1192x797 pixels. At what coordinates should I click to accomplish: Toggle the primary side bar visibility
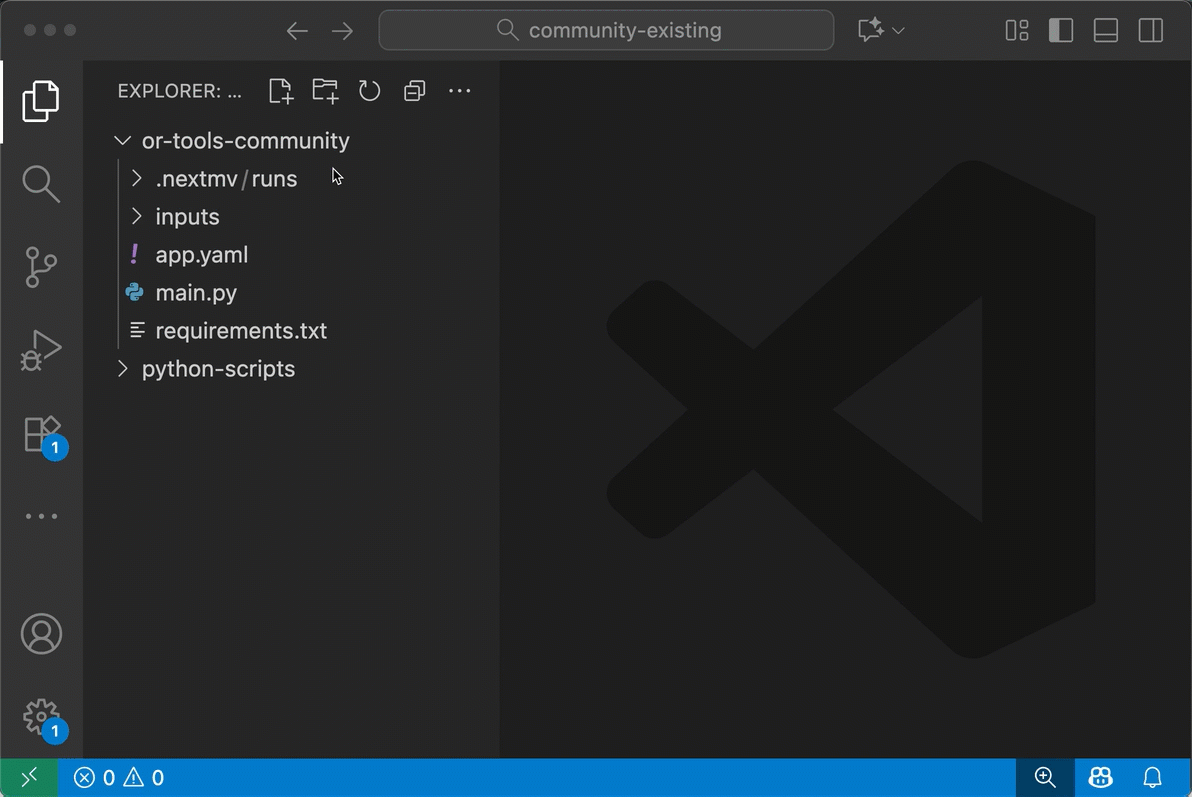coord(1060,30)
